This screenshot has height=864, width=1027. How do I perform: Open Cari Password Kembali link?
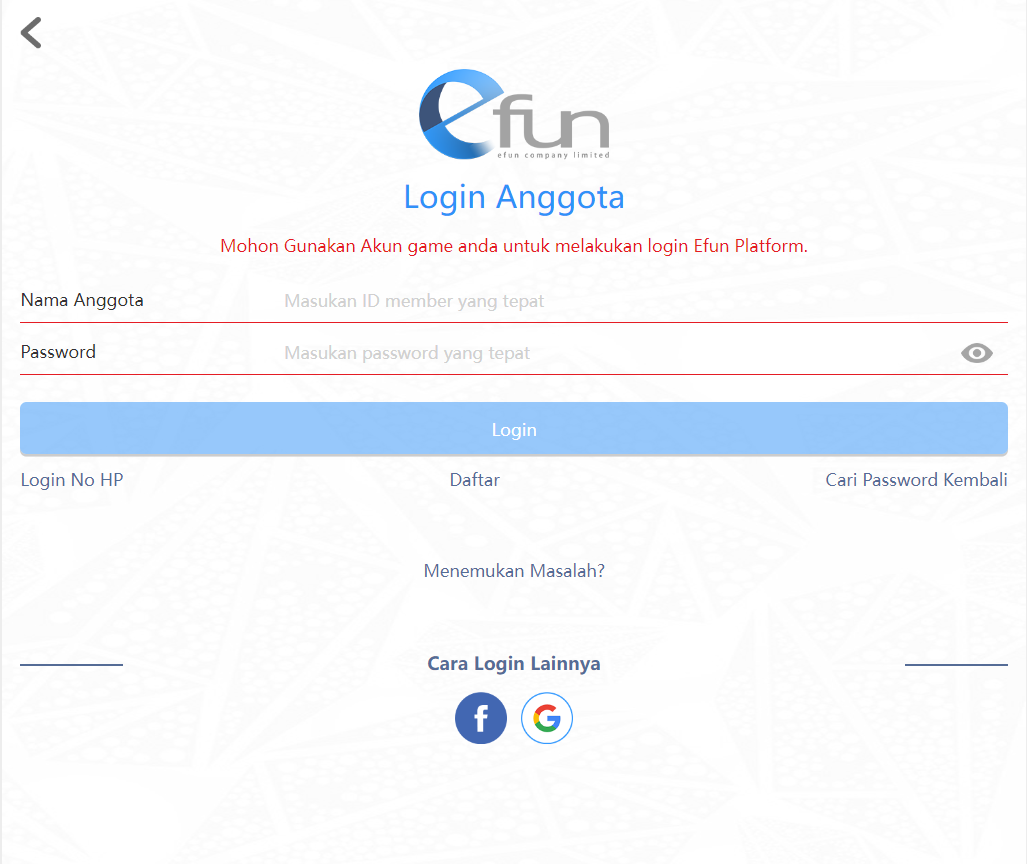click(x=916, y=480)
